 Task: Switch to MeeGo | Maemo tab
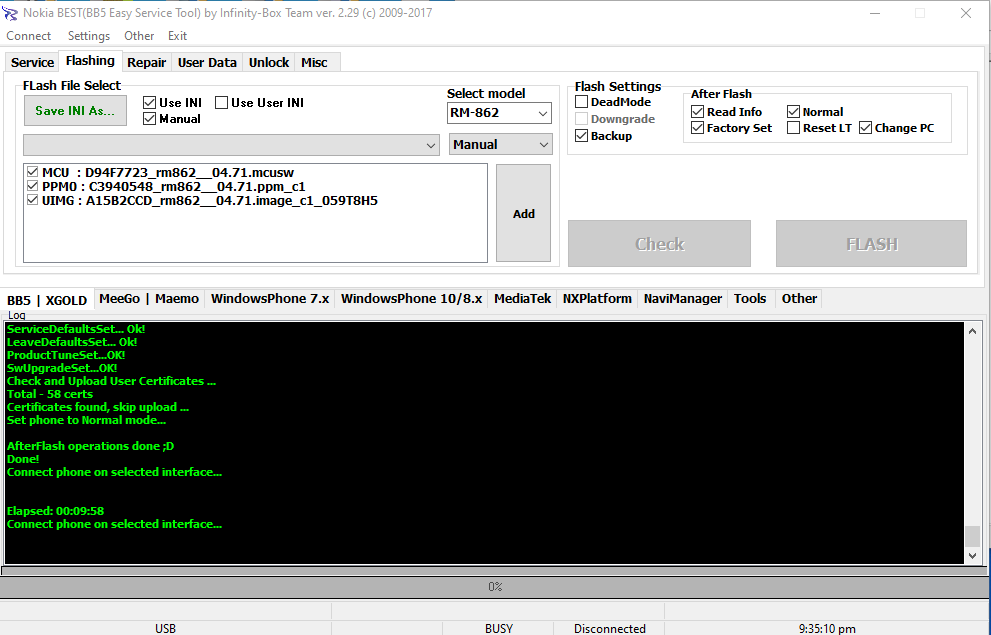(149, 299)
